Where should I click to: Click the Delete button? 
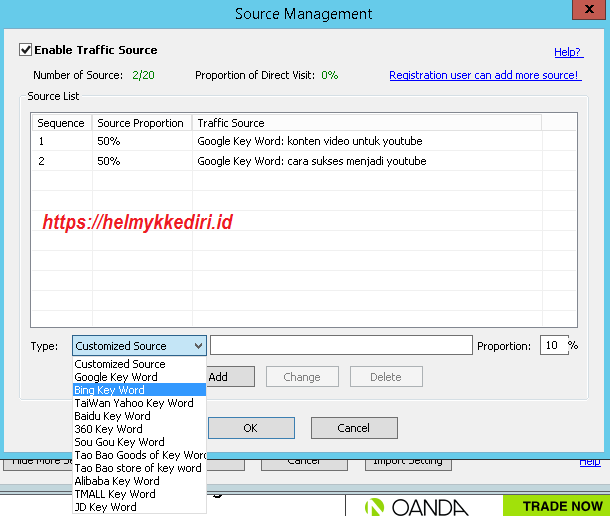pos(386,376)
